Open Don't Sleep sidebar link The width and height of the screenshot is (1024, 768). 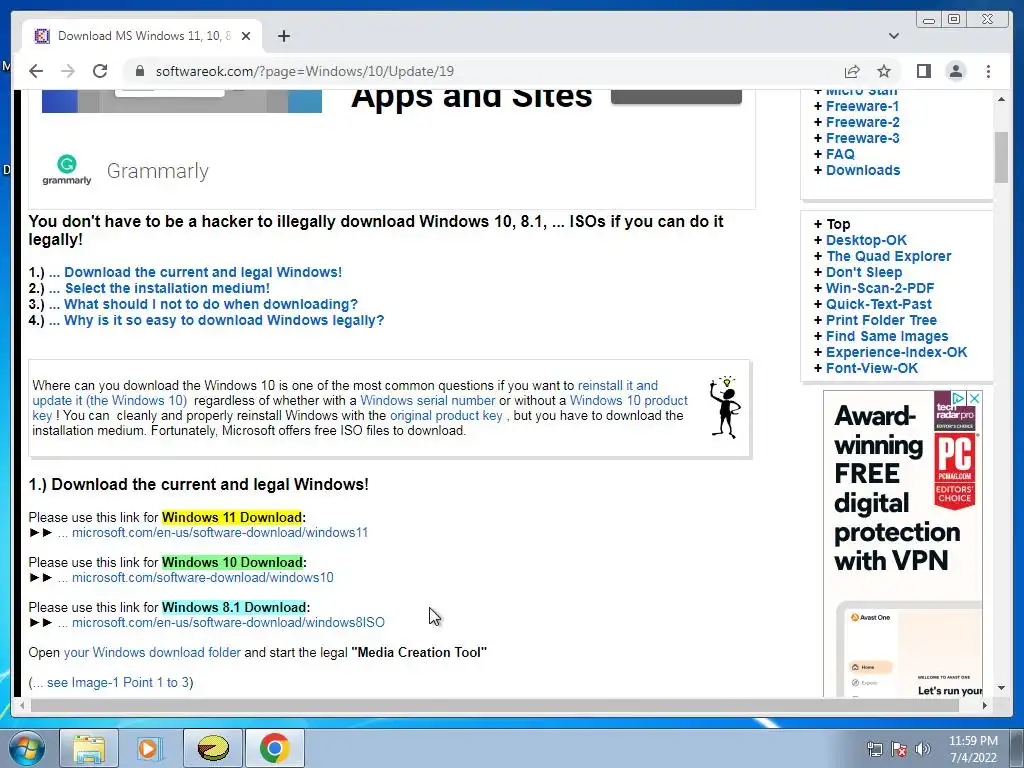pyautogui.click(x=864, y=272)
